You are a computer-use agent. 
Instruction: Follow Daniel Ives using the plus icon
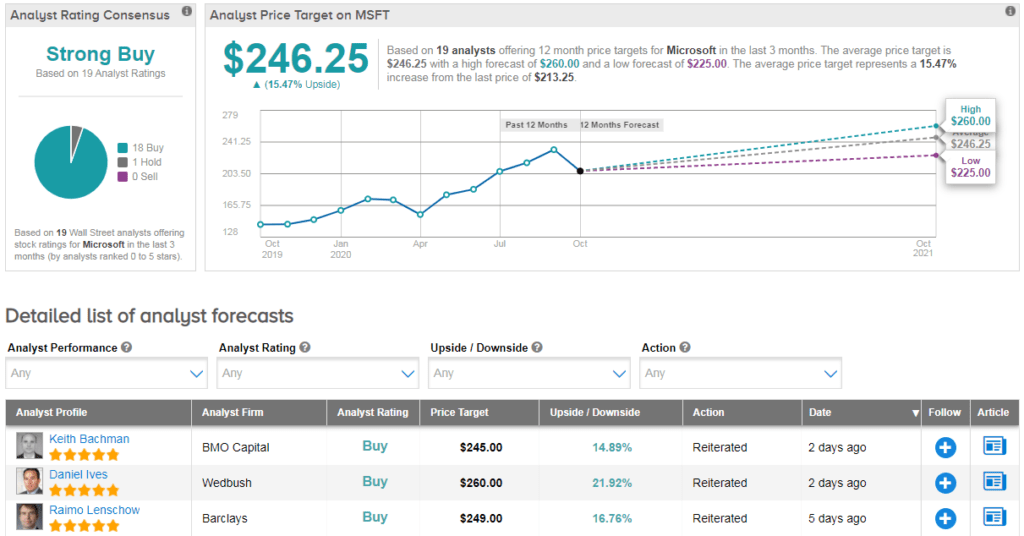pos(945,483)
